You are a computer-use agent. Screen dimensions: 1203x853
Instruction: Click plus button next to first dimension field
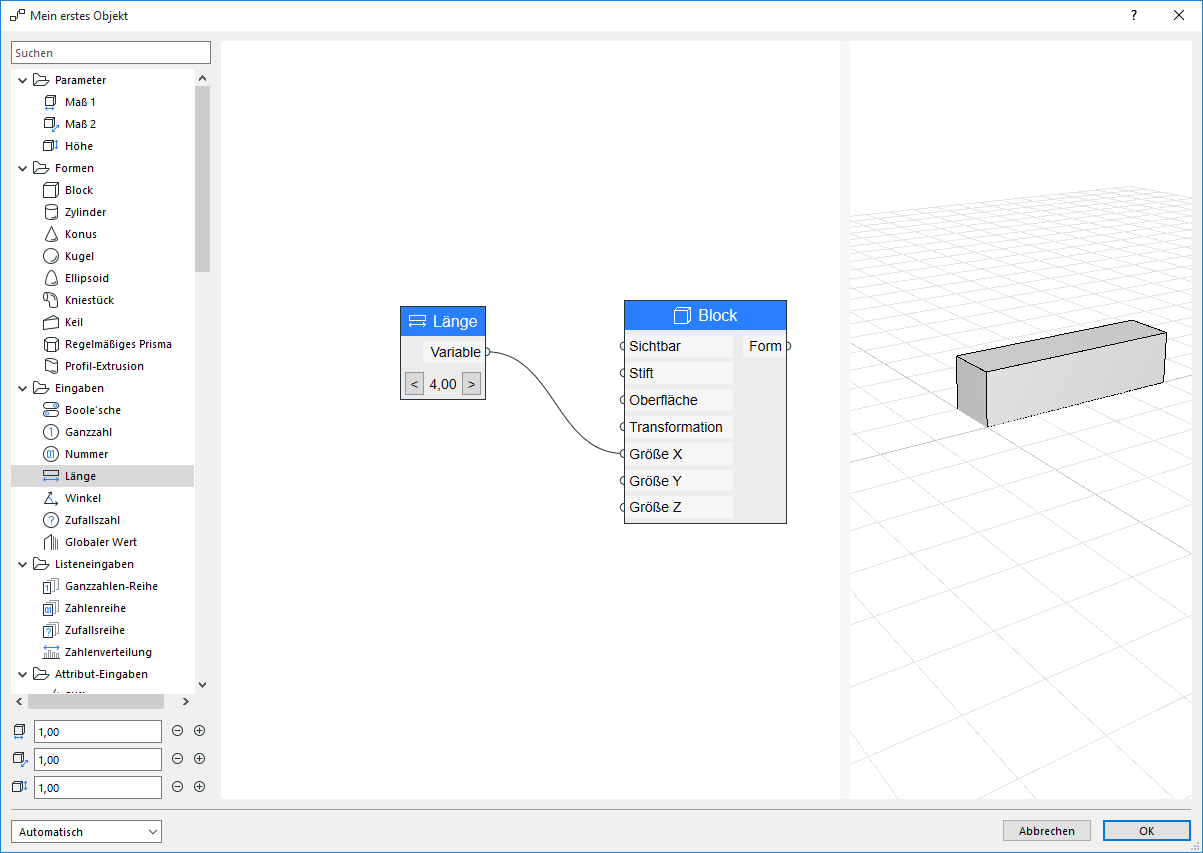pyautogui.click(x=199, y=731)
